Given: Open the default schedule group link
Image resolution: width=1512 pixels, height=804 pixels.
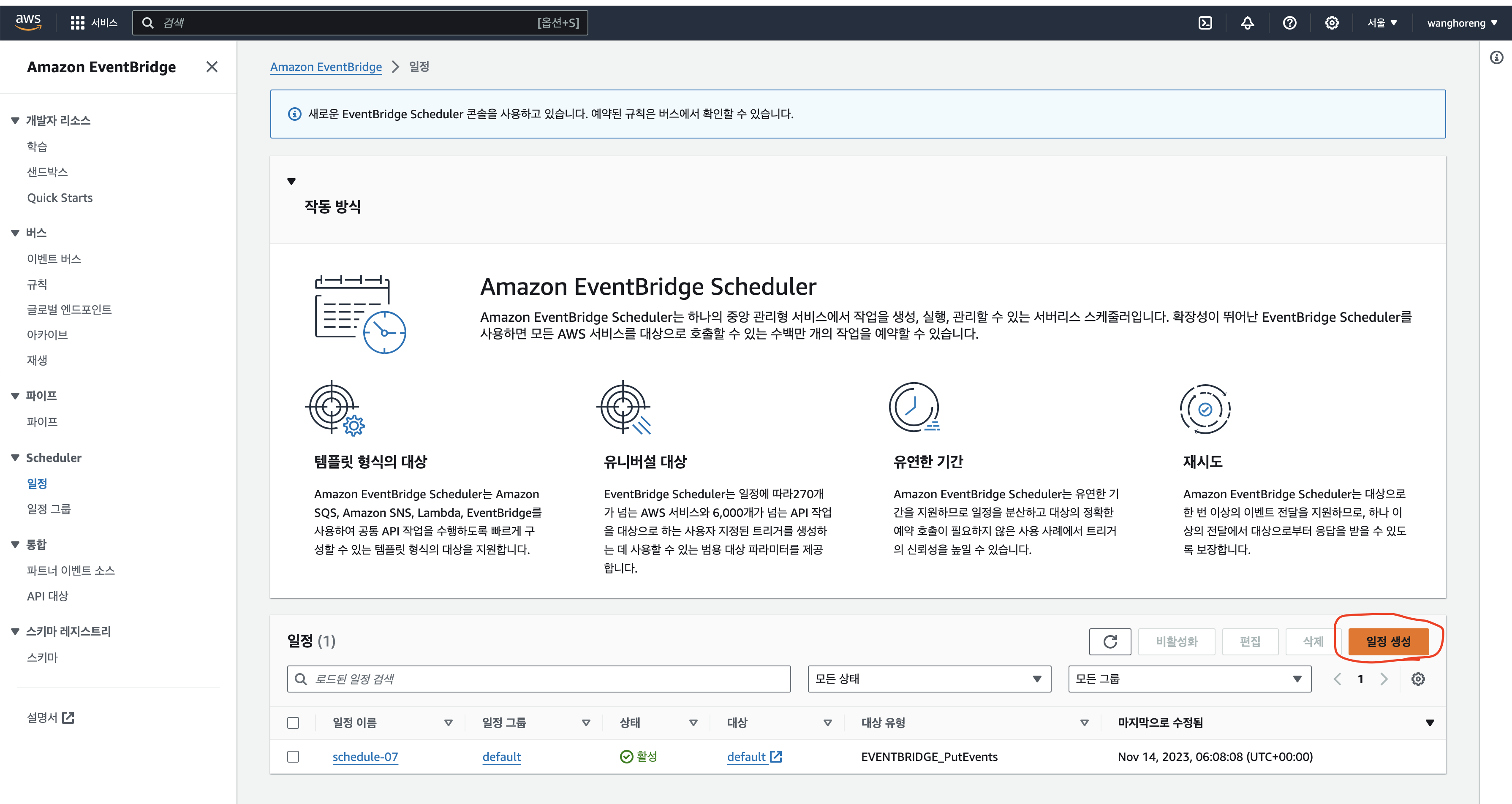Looking at the screenshot, I should pyautogui.click(x=501, y=756).
